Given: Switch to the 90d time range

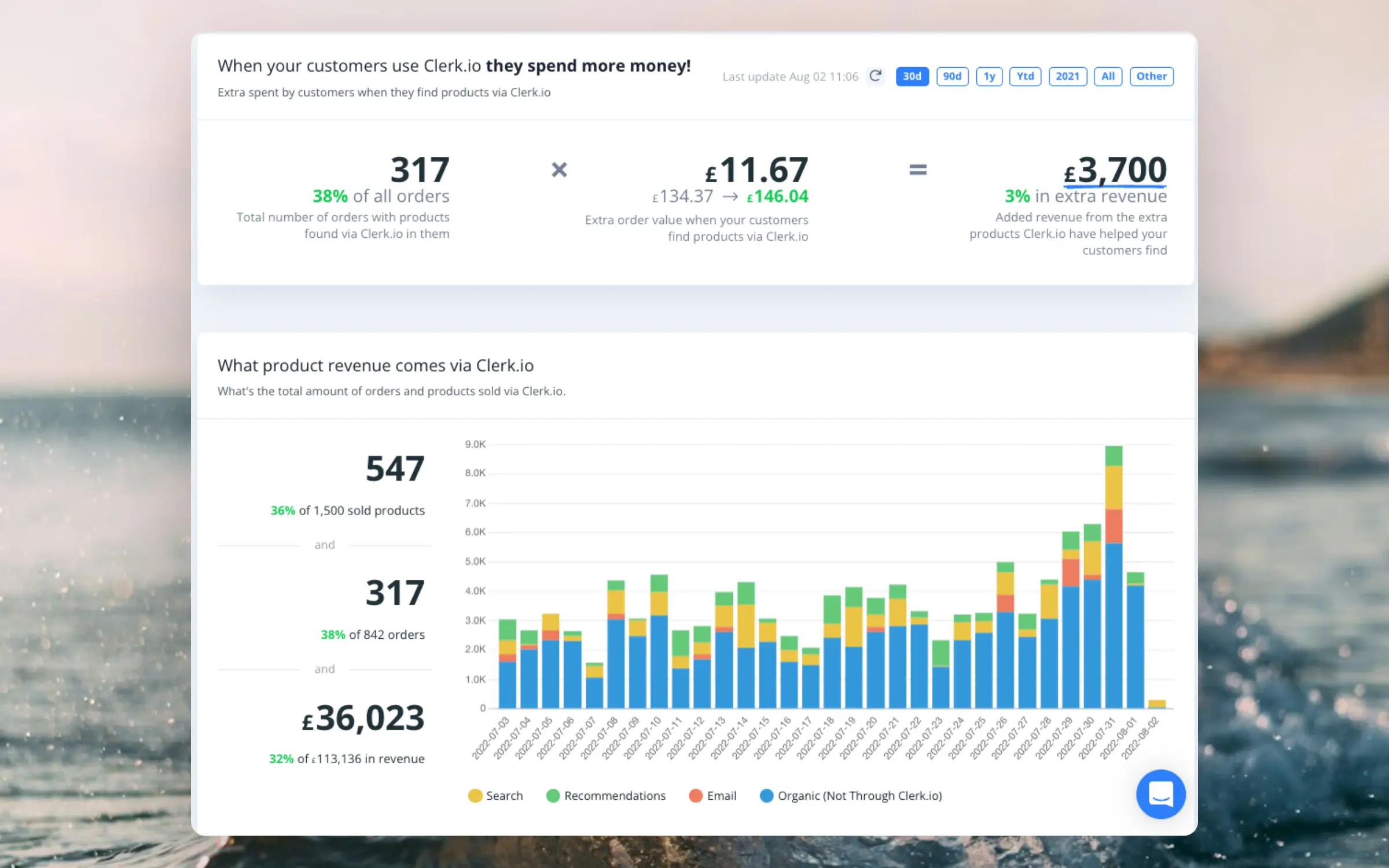Looking at the screenshot, I should tap(952, 76).
